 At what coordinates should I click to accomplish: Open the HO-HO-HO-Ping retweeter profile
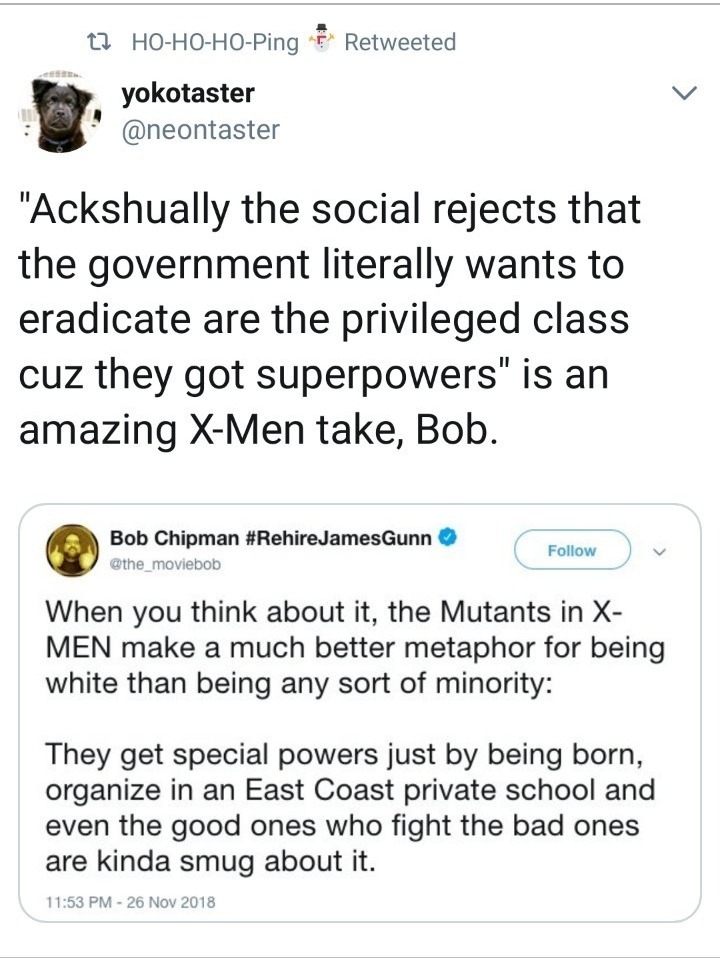(215, 42)
